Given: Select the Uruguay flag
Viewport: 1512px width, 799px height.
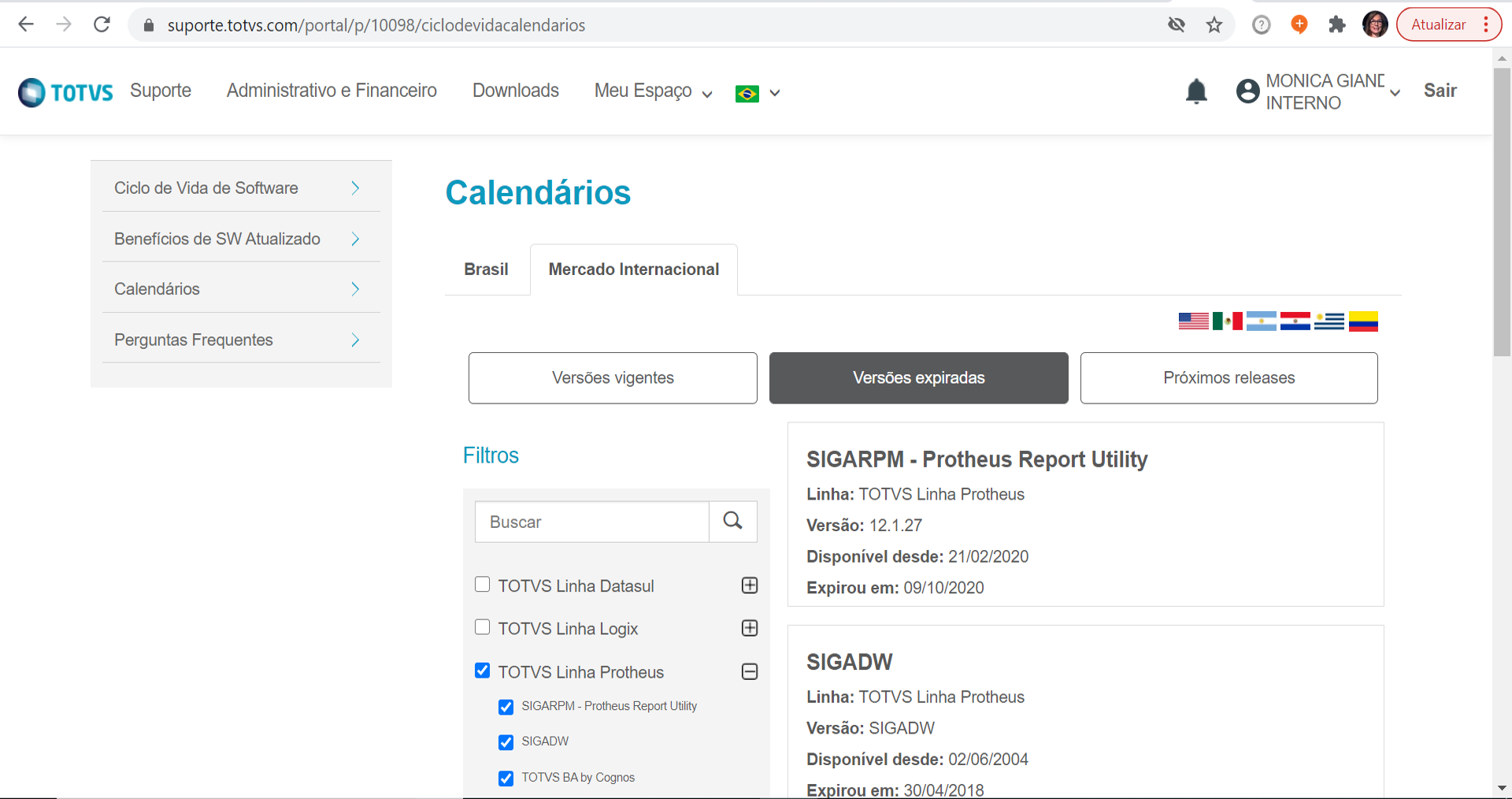Looking at the screenshot, I should pos(1329,321).
